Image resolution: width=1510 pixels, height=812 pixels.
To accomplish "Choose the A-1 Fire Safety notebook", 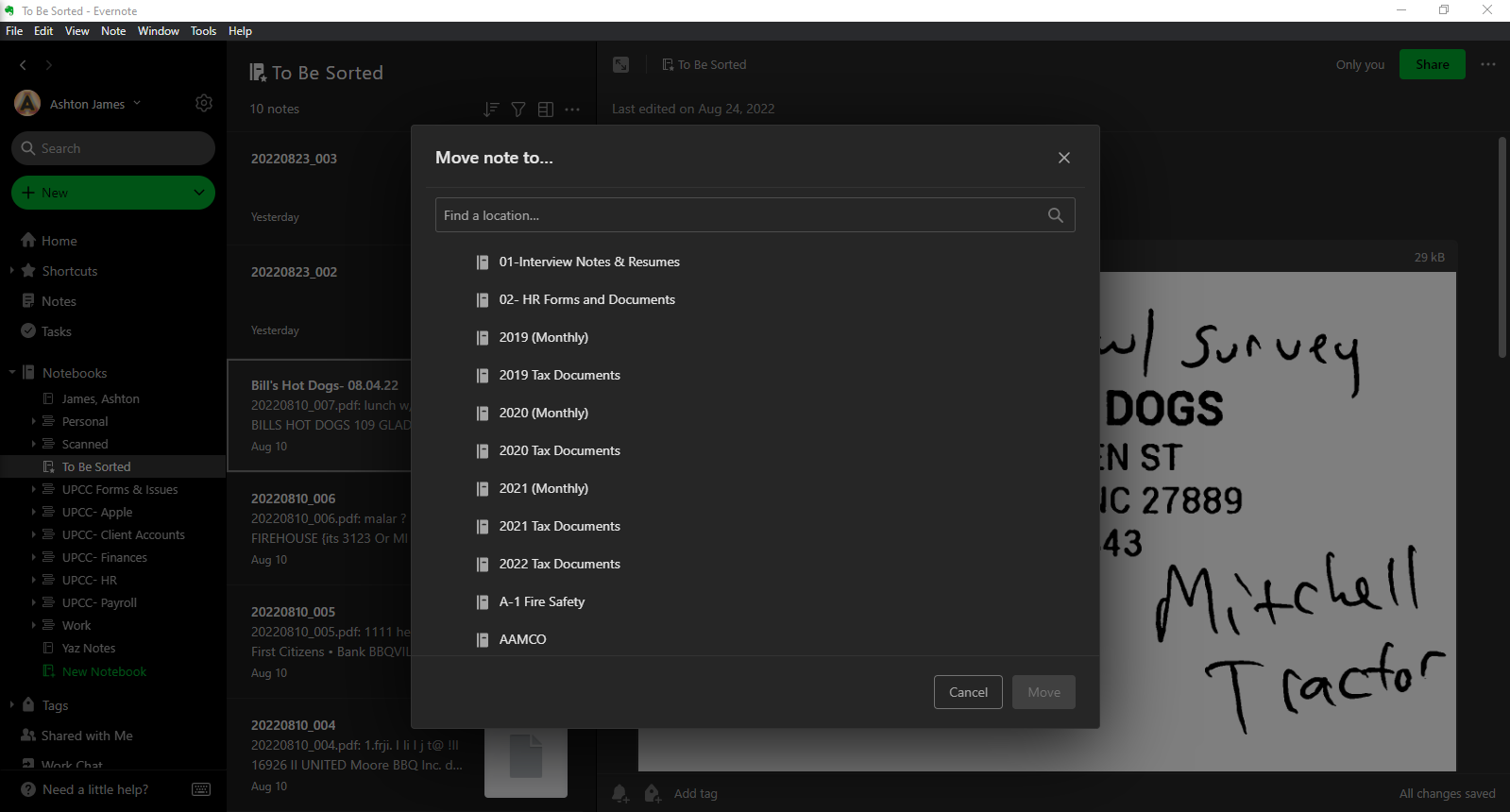I will (541, 601).
